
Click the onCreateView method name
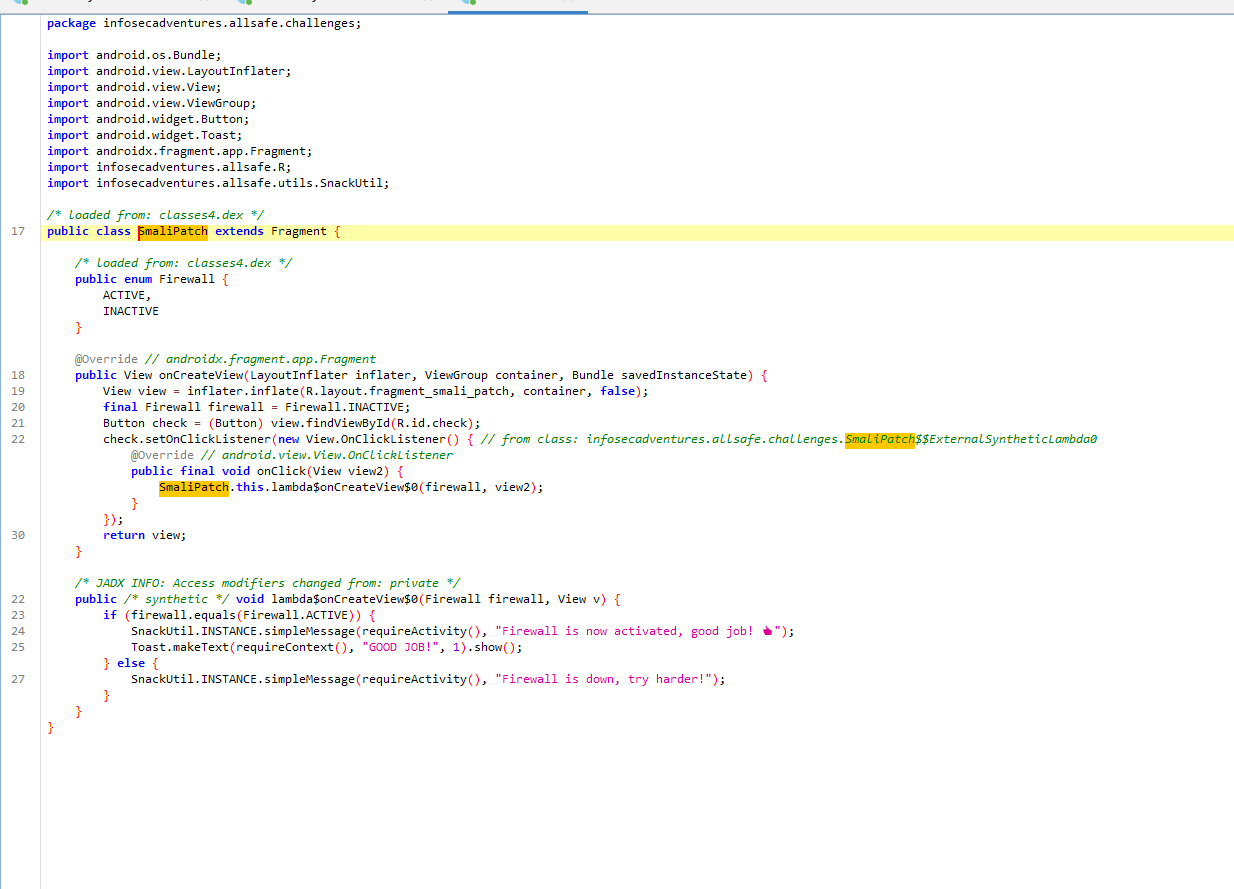point(201,375)
